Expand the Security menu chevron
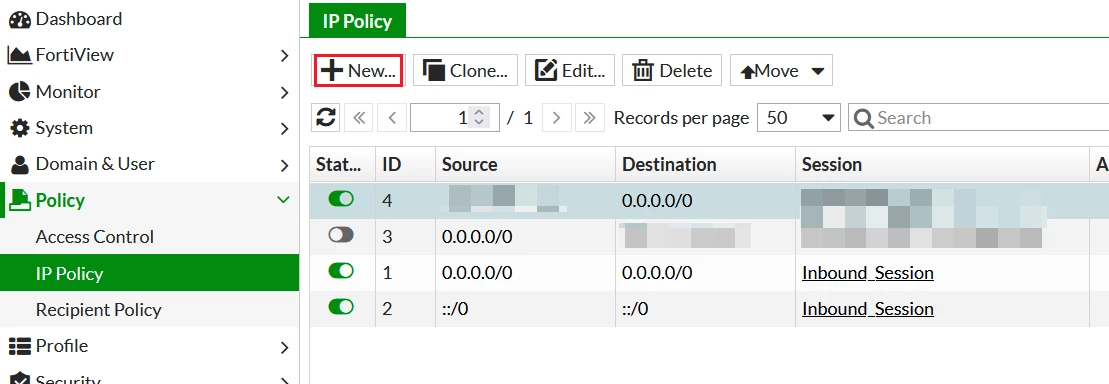Screen dimensions: 1109x384 coord(284,380)
